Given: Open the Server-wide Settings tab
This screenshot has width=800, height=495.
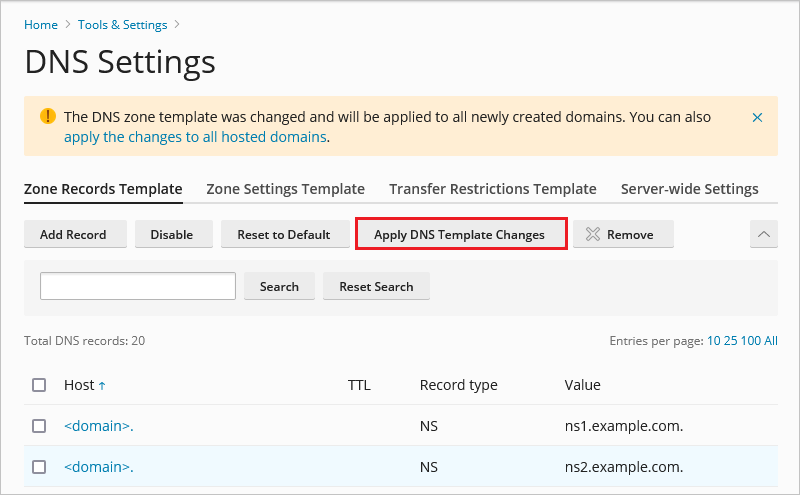Looking at the screenshot, I should click(689, 189).
